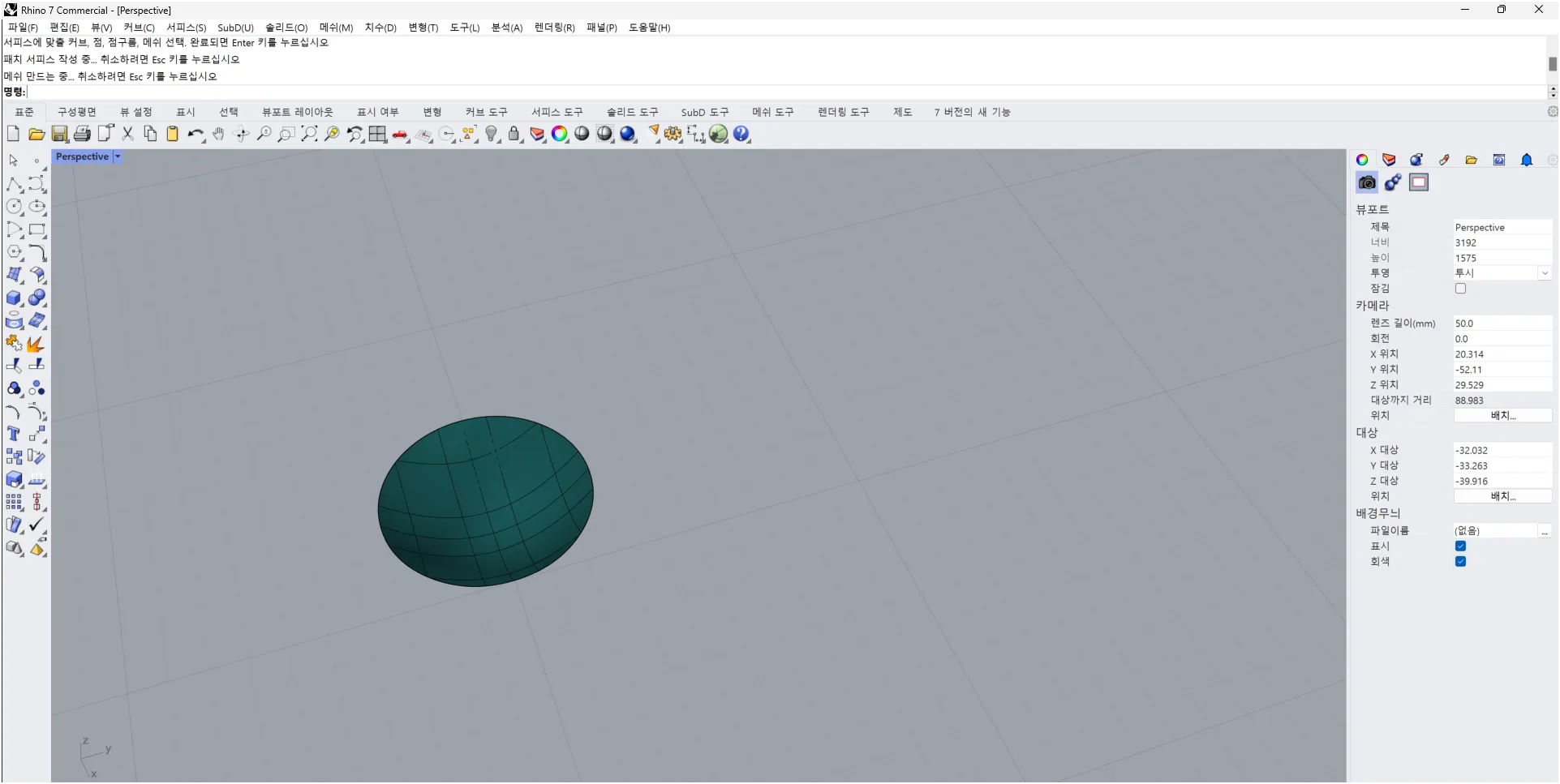1560x784 pixels.
Task: Open the 도움말(H) menu
Action: [649, 28]
